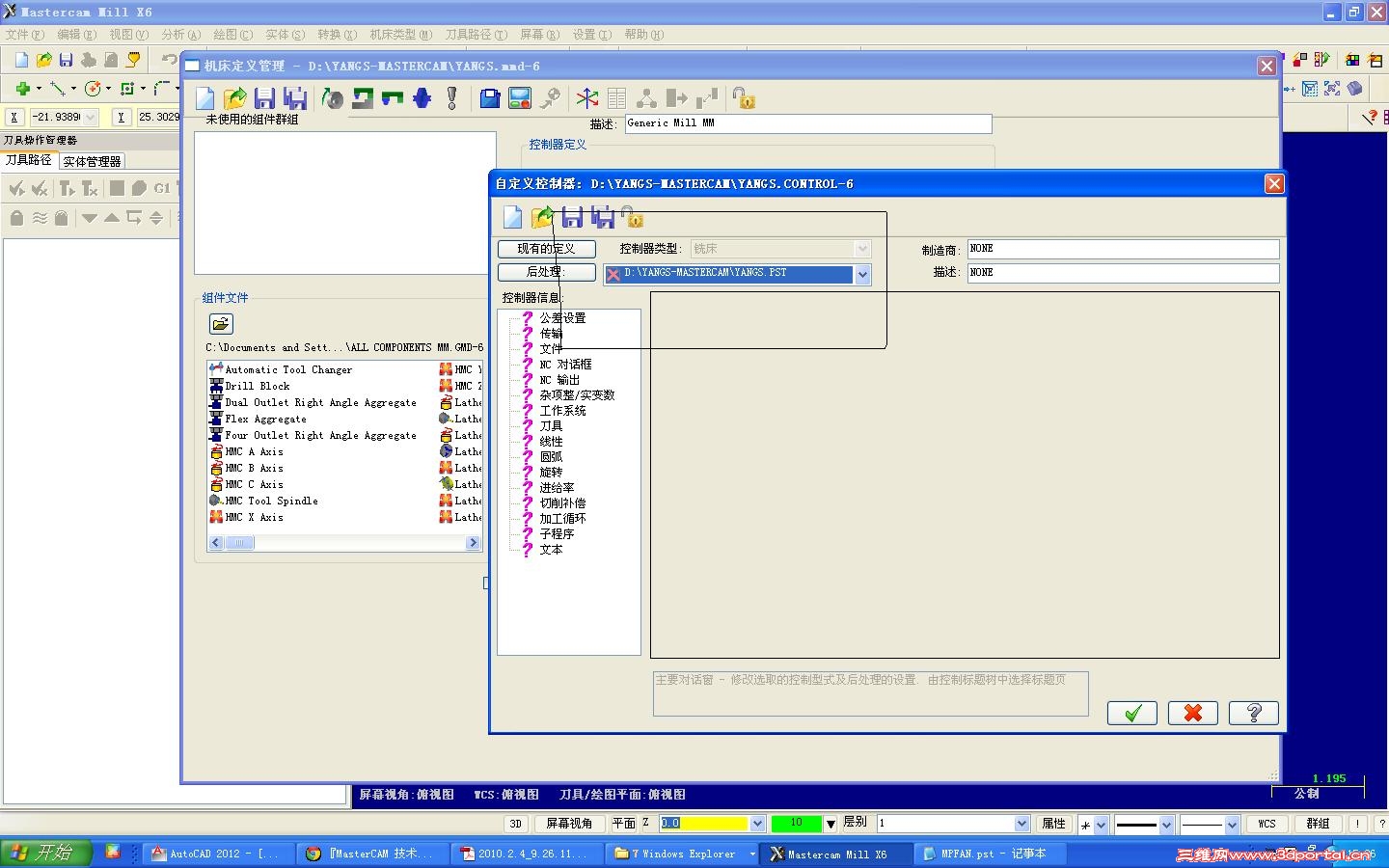
Task: Switch to the 实体管理器 tab
Action: (92, 161)
